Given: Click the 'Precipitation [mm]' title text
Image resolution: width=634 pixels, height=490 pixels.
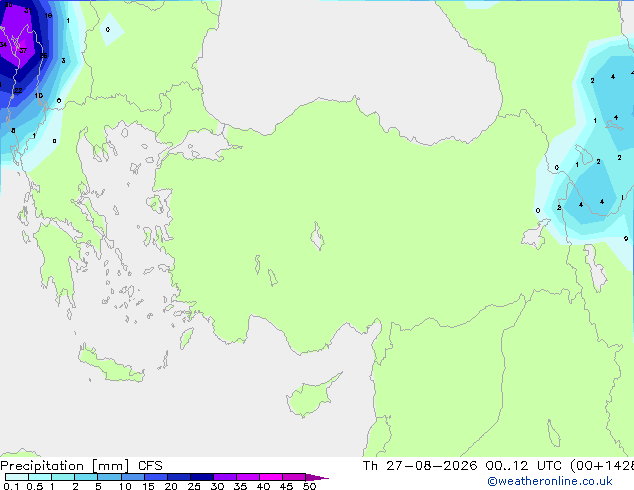Looking at the screenshot, I should point(65,466).
